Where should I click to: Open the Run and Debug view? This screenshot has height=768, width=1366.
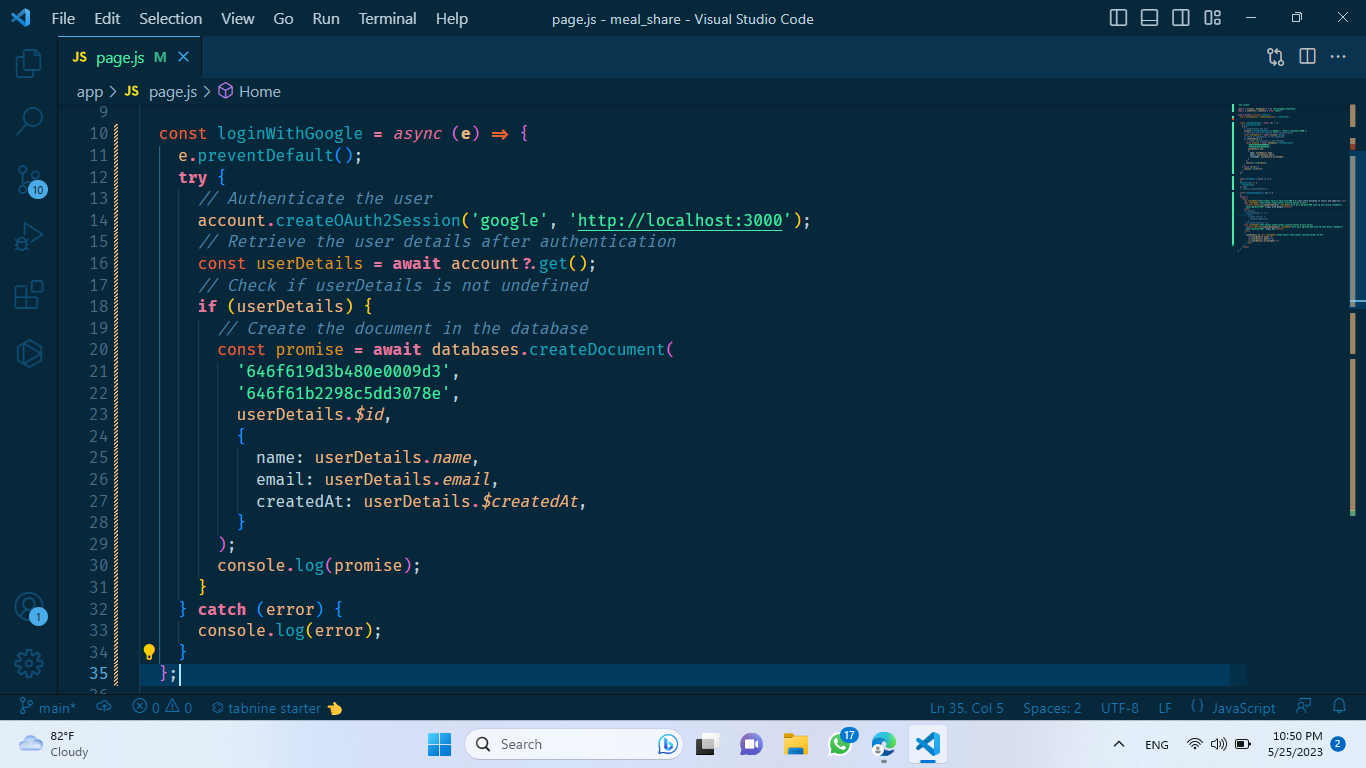[x=29, y=238]
